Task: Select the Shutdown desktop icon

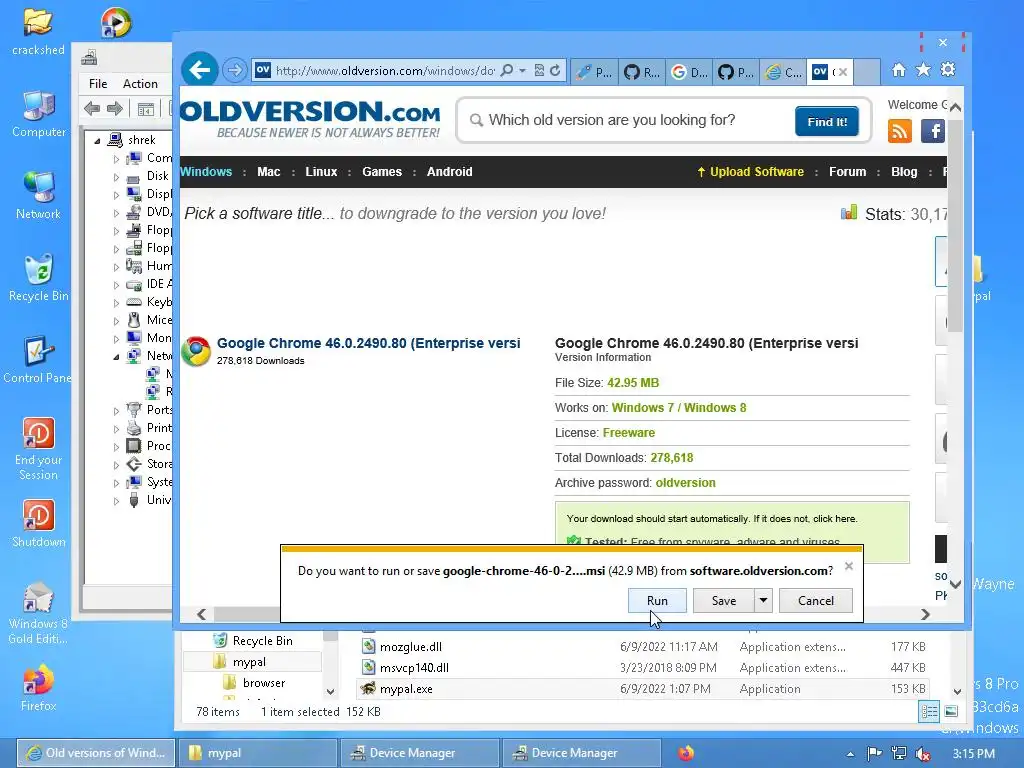Action: click(x=39, y=524)
